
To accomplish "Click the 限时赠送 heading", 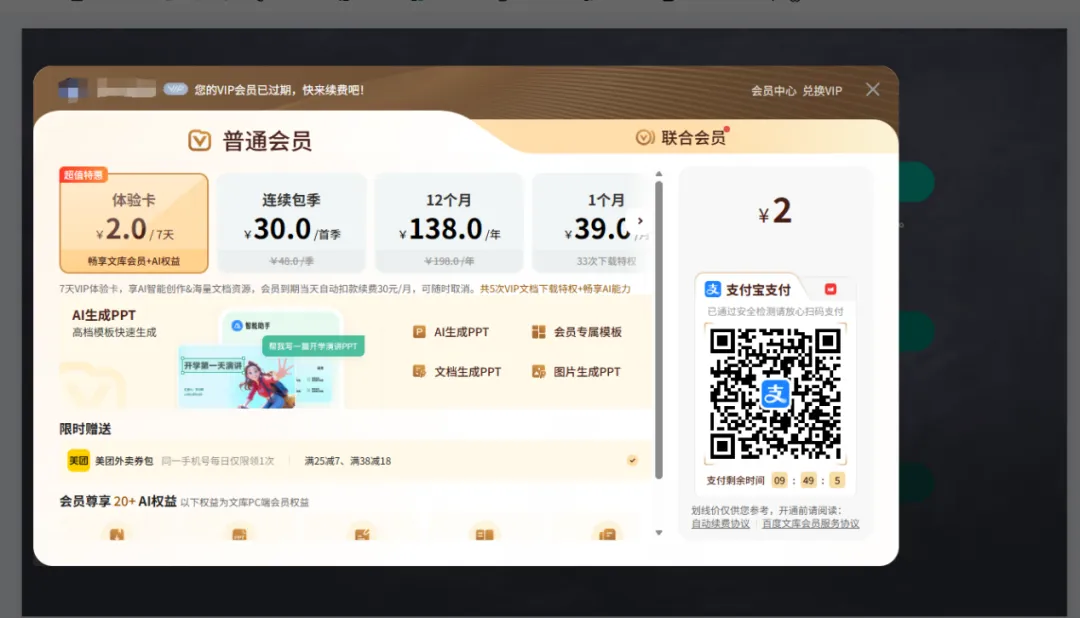I will point(85,429).
